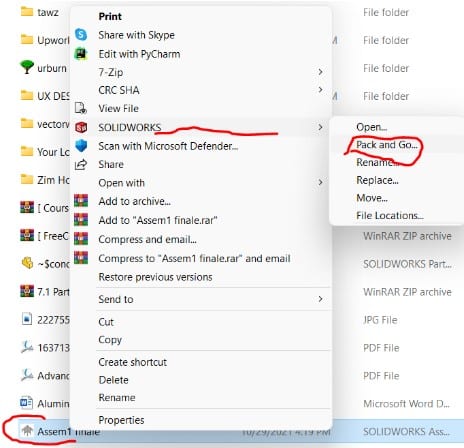
Task: Click WinRAR icon beside Compress to "Assem1 finale.rar" and email
Action: point(81,258)
